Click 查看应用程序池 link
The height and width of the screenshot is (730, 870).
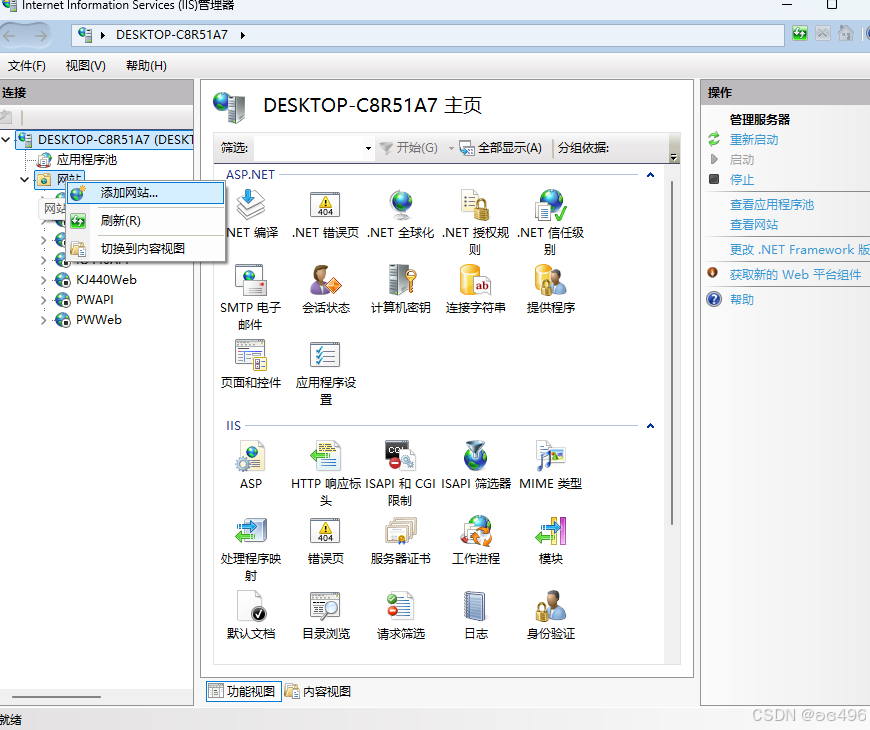(x=772, y=205)
